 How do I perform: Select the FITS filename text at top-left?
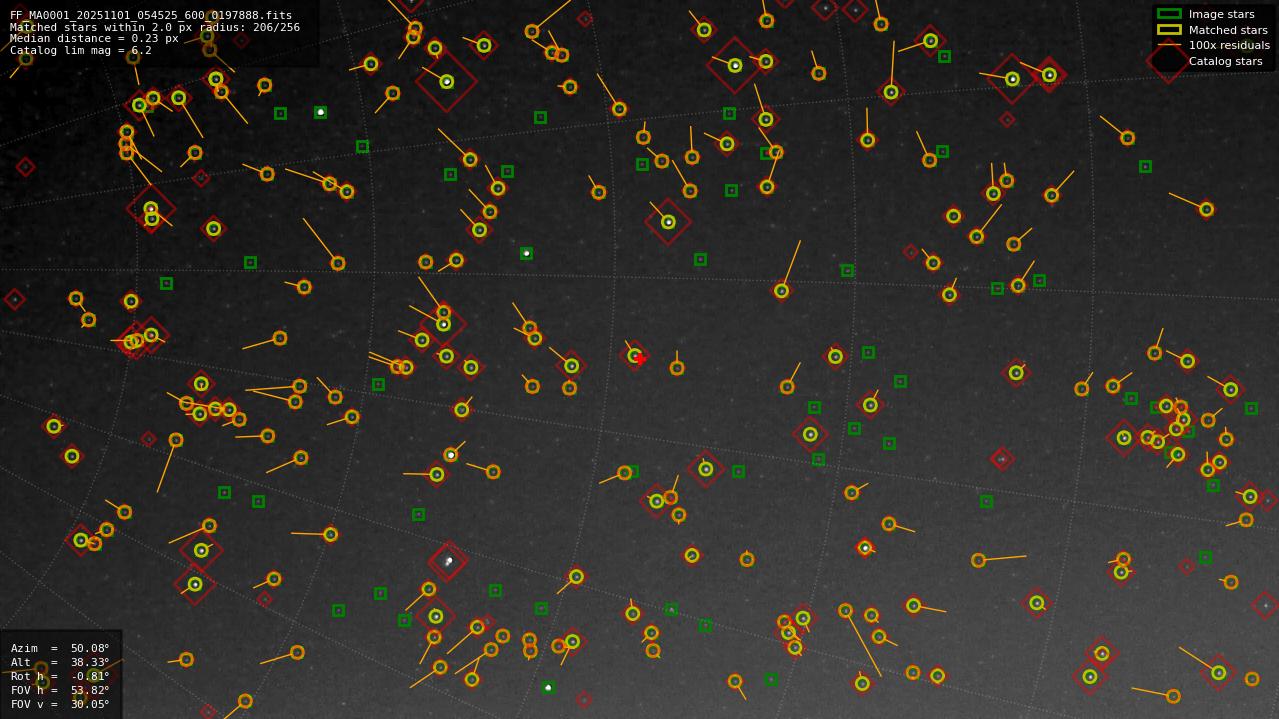151,16
